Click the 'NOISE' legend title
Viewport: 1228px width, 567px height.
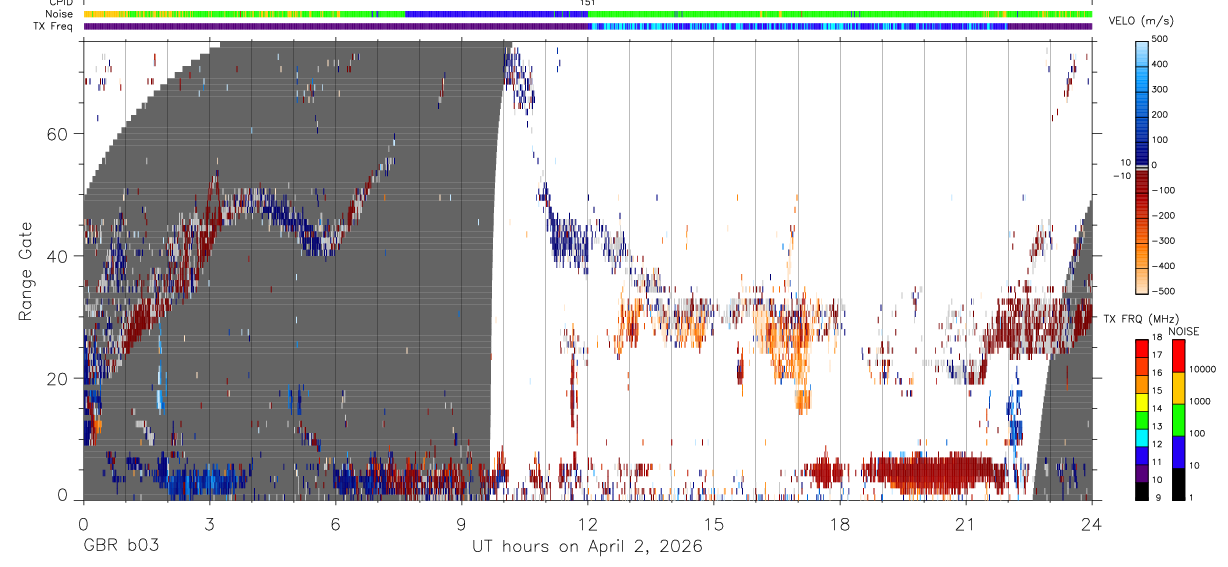pos(1183,331)
